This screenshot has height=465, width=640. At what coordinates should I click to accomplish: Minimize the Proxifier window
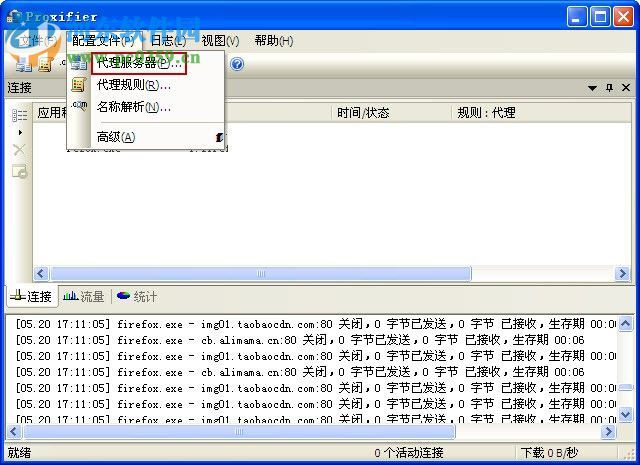coord(577,17)
